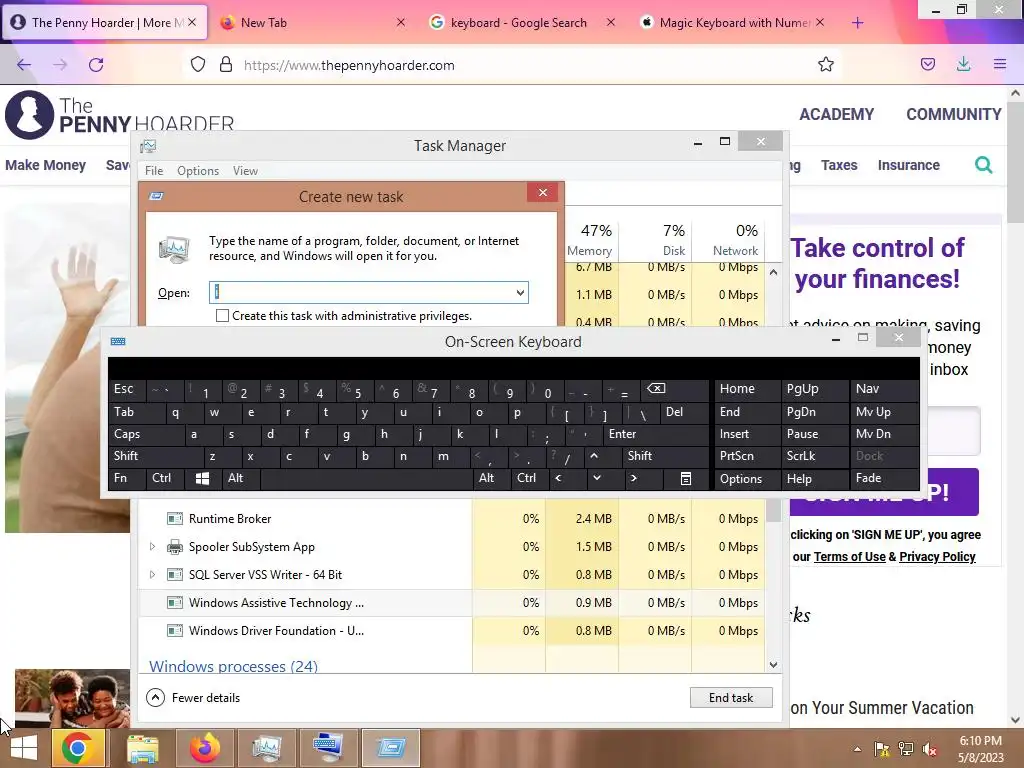This screenshot has width=1024, height=768.
Task: Bookmark page with the star icon
Action: tap(825, 65)
